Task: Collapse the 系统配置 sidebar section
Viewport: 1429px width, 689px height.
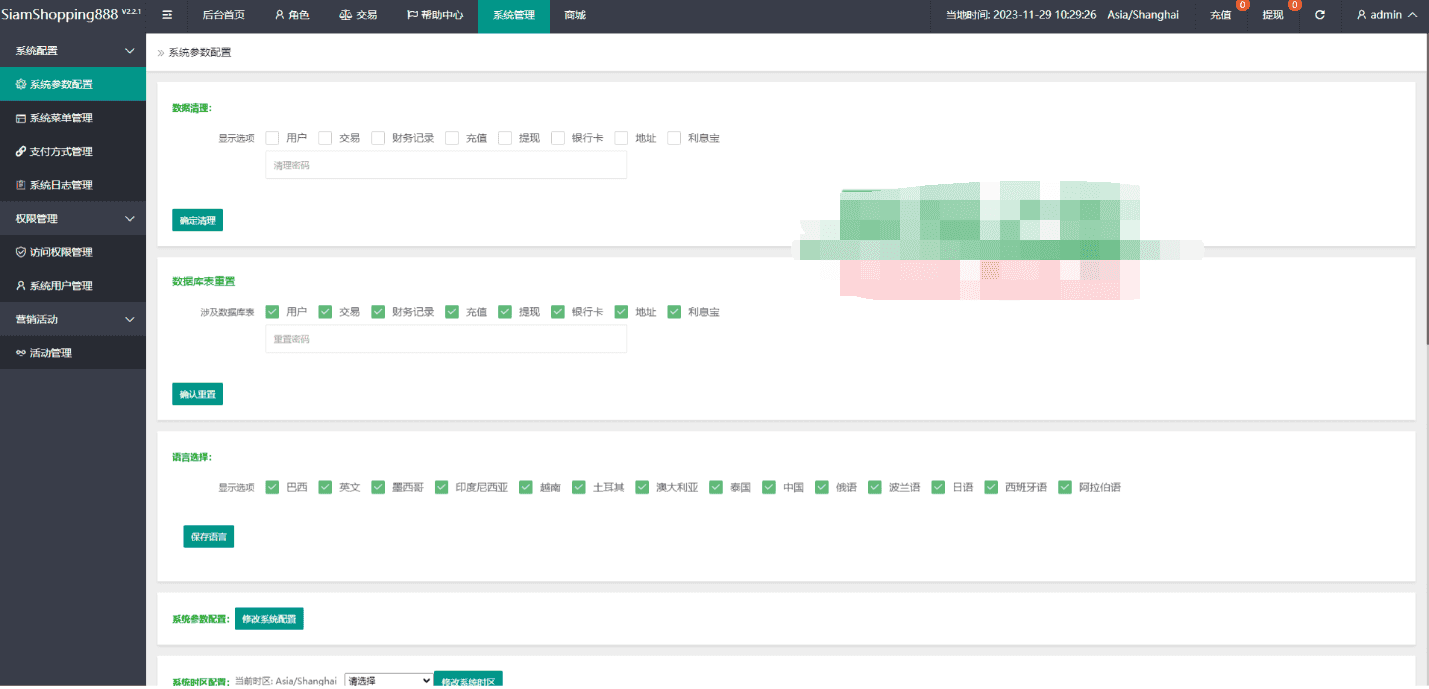Action: 129,51
